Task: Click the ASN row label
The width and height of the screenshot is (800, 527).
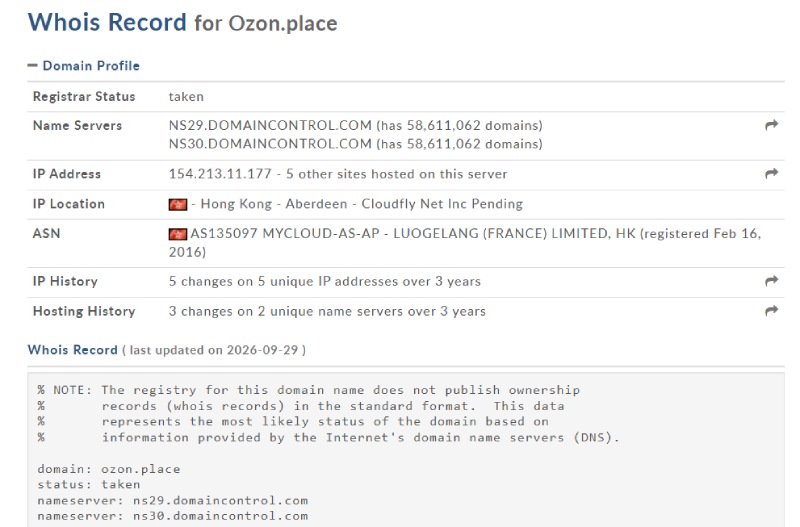Action: point(46,234)
